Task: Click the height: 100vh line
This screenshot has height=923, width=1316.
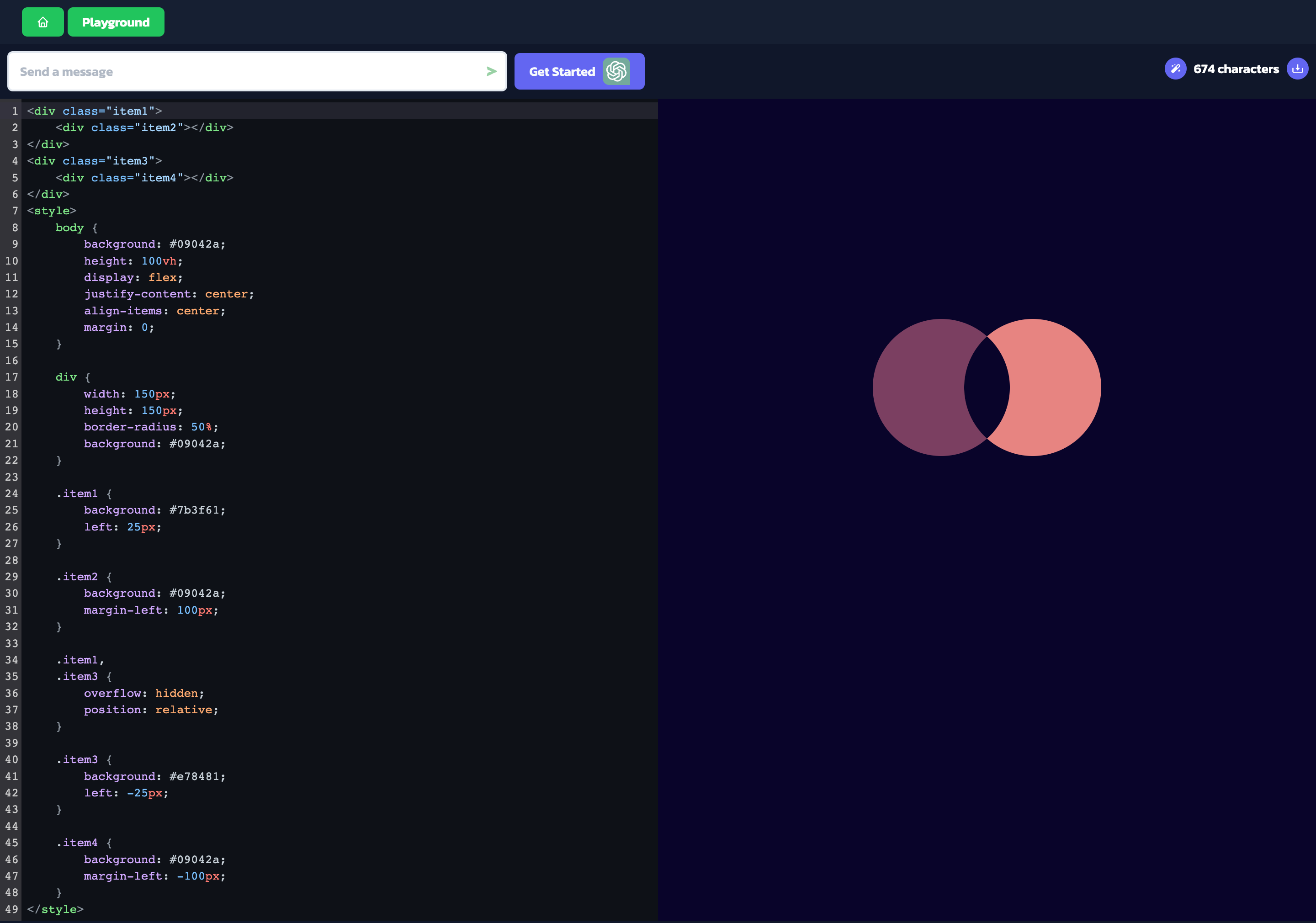Action: click(x=133, y=261)
